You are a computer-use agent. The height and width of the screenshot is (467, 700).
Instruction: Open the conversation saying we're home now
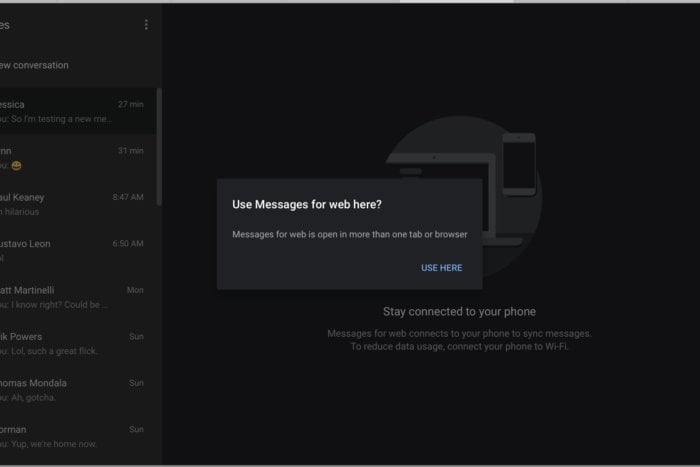click(x=78, y=436)
